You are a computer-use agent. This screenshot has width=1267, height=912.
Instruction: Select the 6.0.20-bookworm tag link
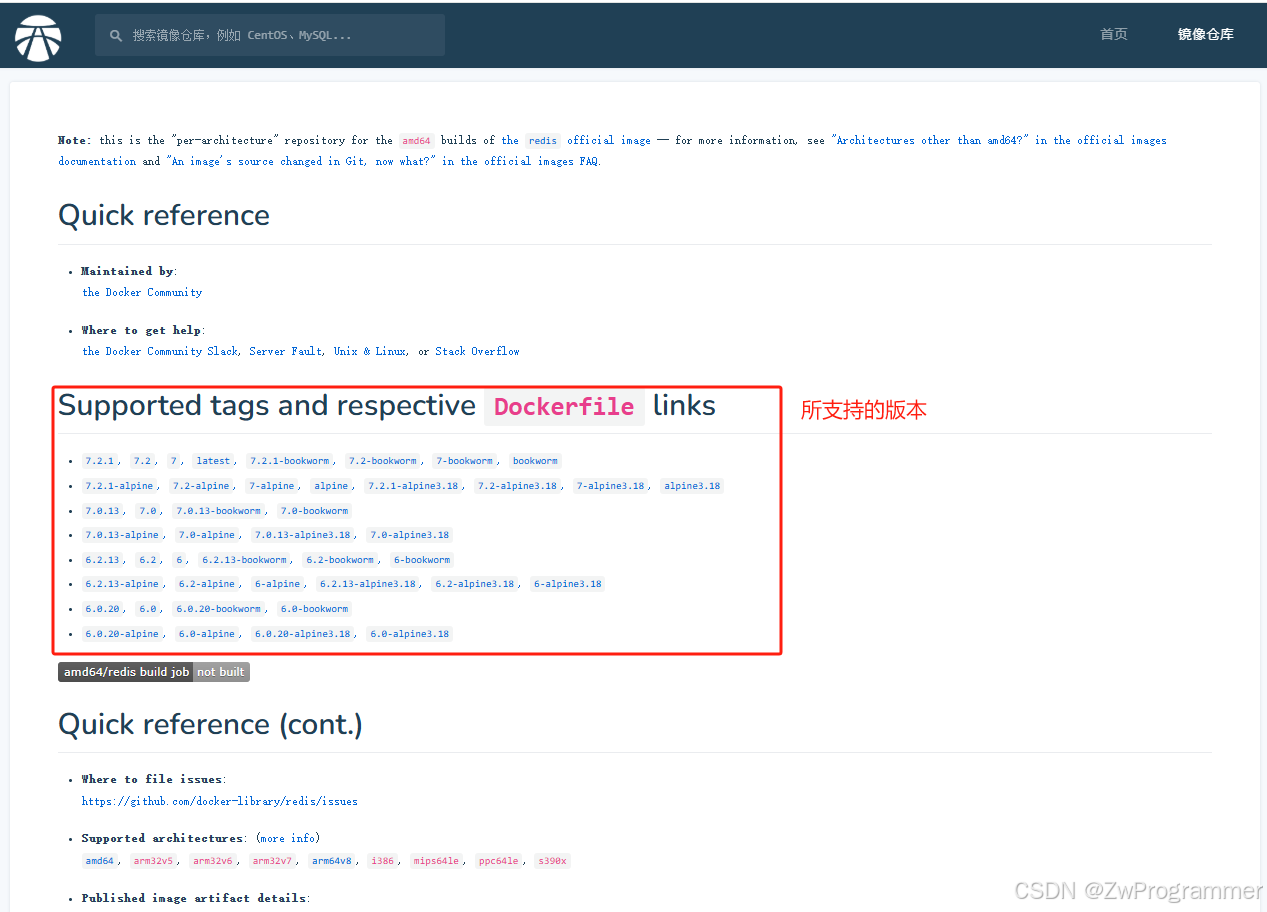(218, 609)
